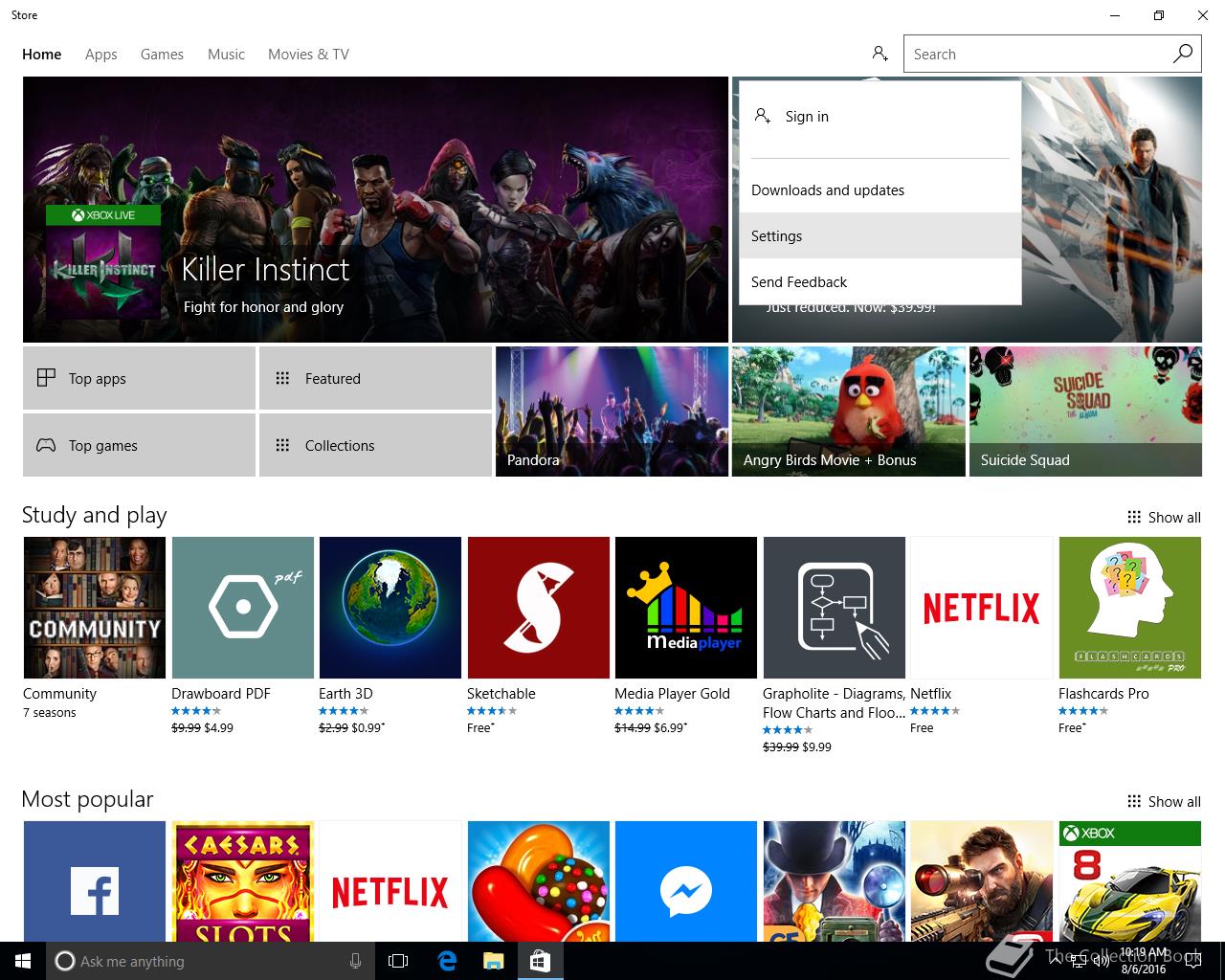The width and height of the screenshot is (1225, 980).
Task: Click the Earth 3D title text
Action: 345,694
